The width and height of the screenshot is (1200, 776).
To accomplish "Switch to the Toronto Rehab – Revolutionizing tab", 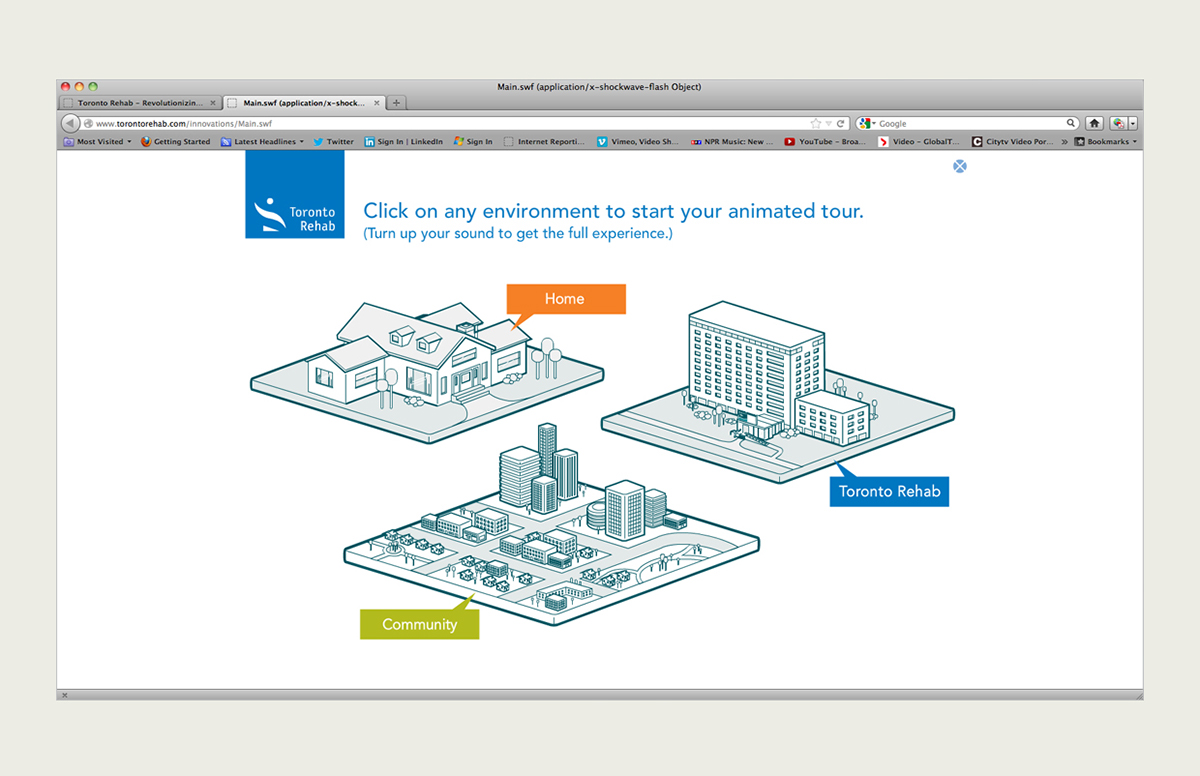I will pos(139,102).
